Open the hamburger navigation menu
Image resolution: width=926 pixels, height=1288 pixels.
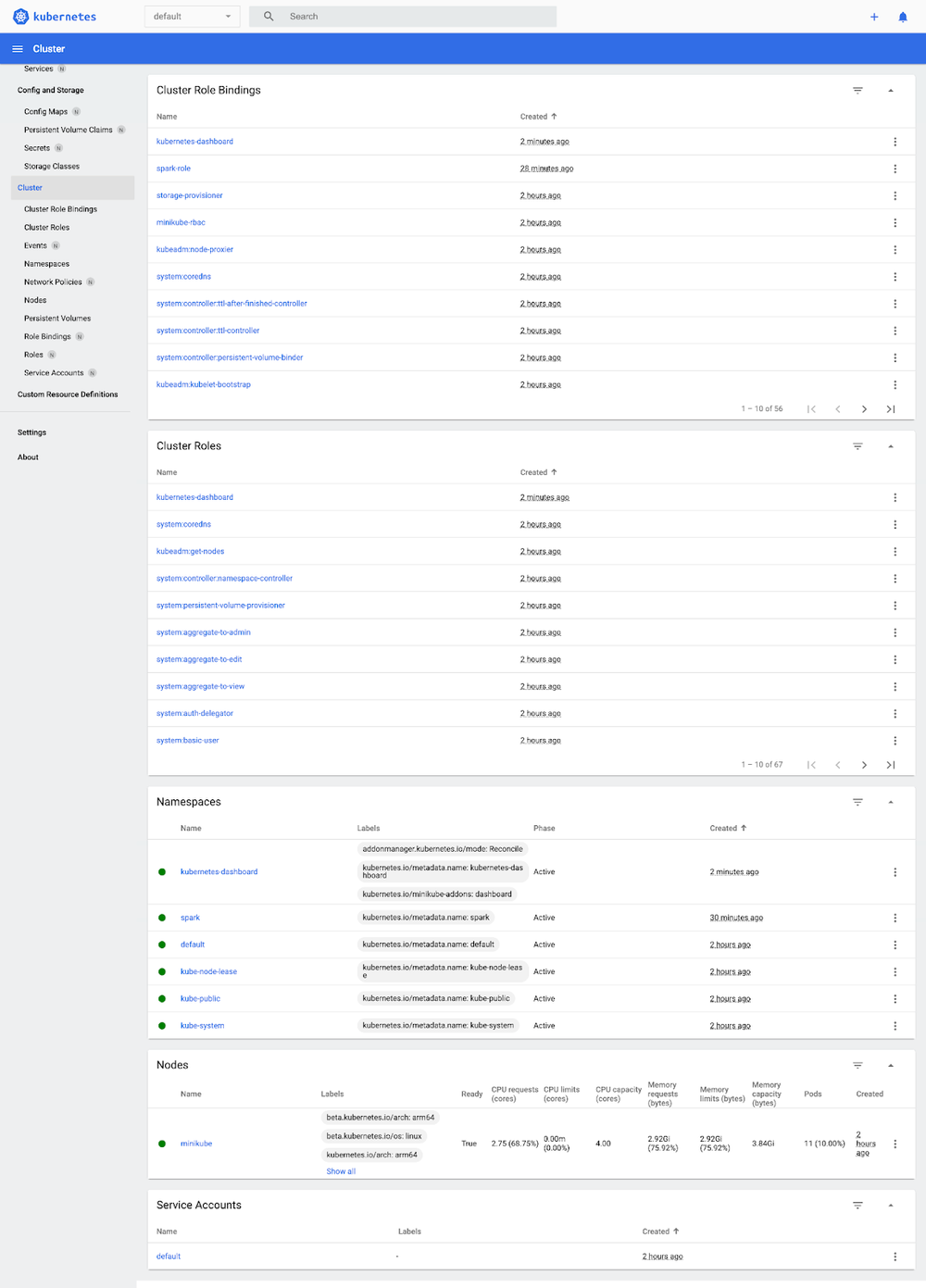17,48
